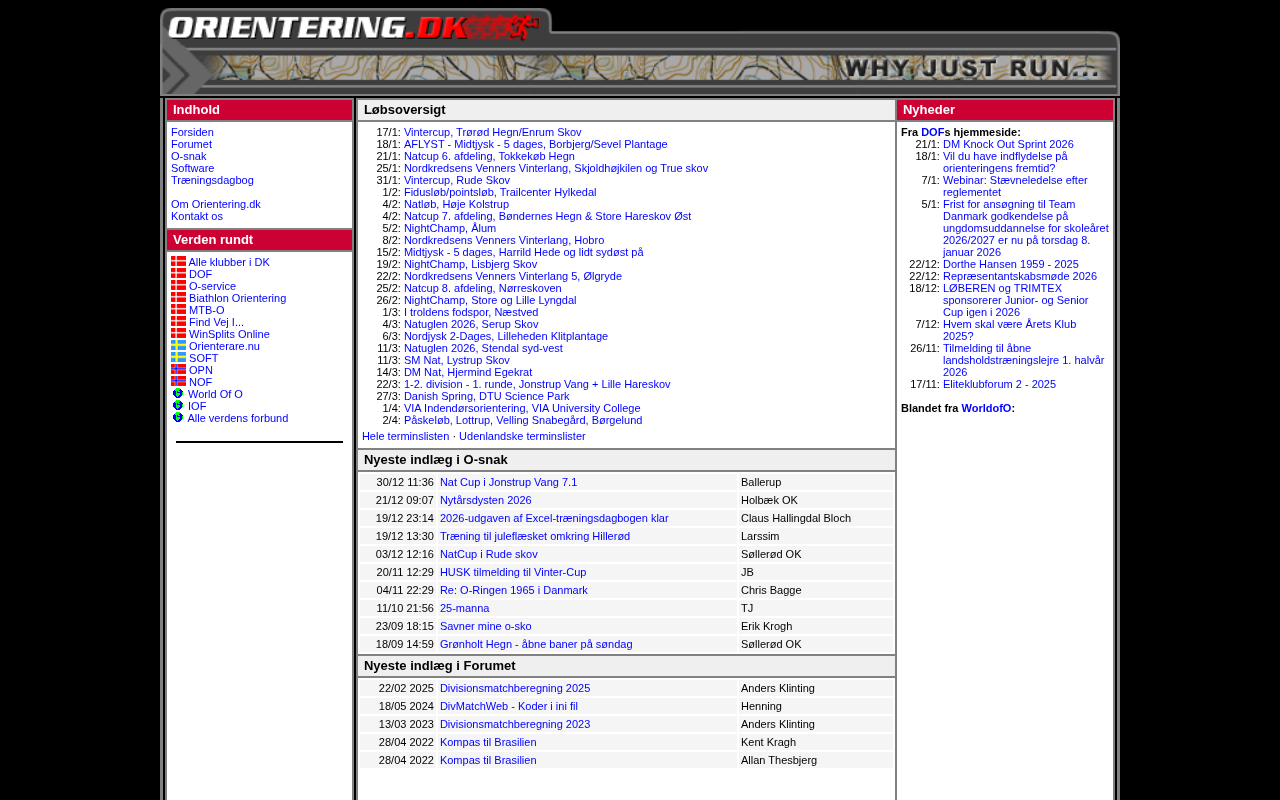Viewport: 1280px width, 800px height.
Task: Click the Danish flag icon beside DOF
Action: tap(178, 274)
